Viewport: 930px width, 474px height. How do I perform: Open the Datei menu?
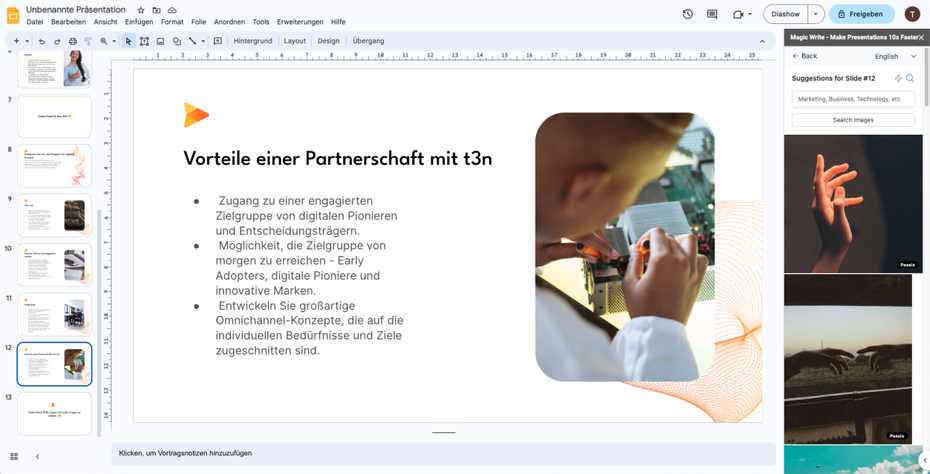pos(34,22)
